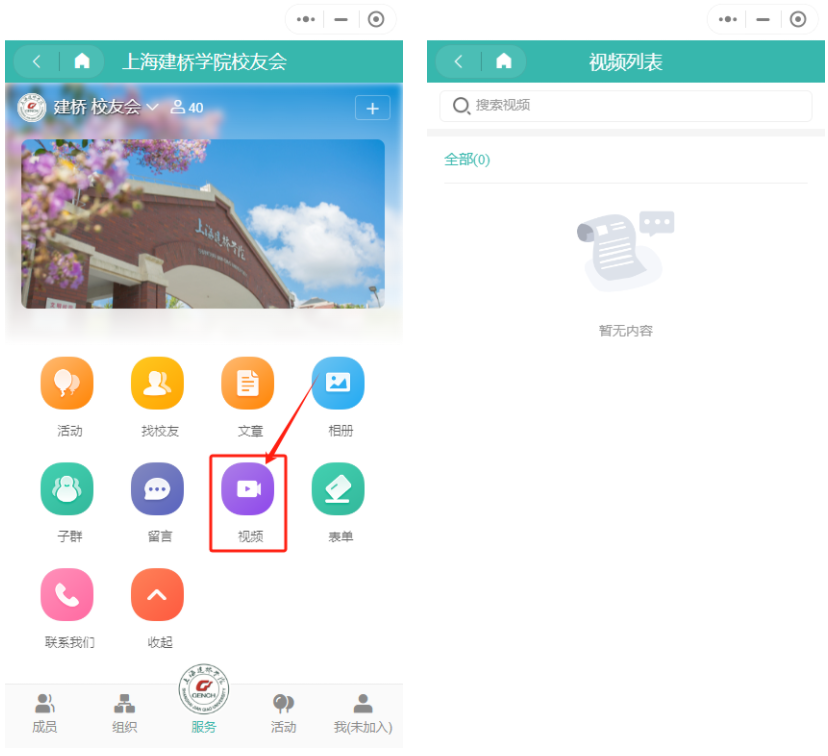Open the 找校友 alumni search icon

pyautogui.click(x=157, y=383)
